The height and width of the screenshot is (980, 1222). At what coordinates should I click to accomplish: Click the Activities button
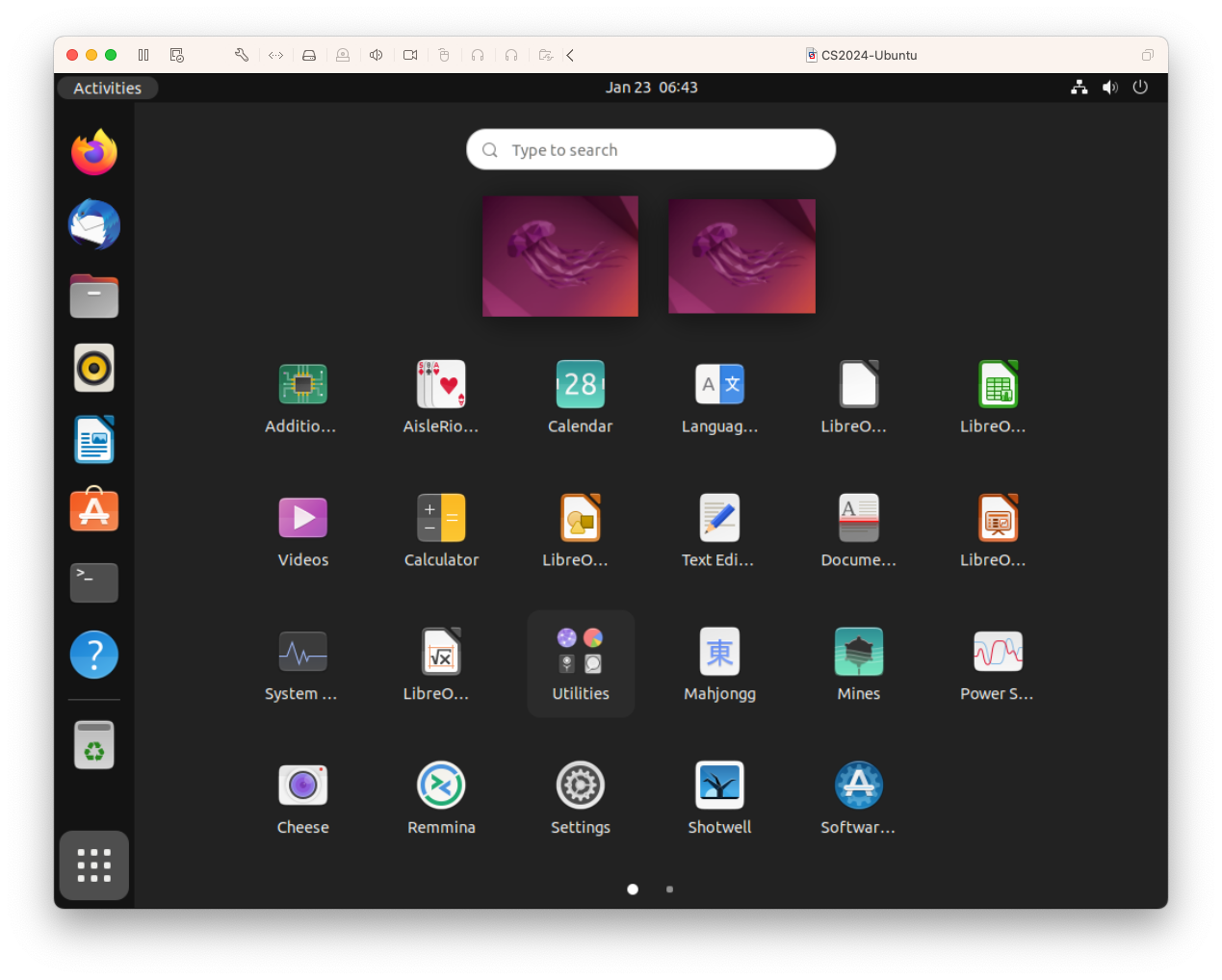[x=107, y=88]
